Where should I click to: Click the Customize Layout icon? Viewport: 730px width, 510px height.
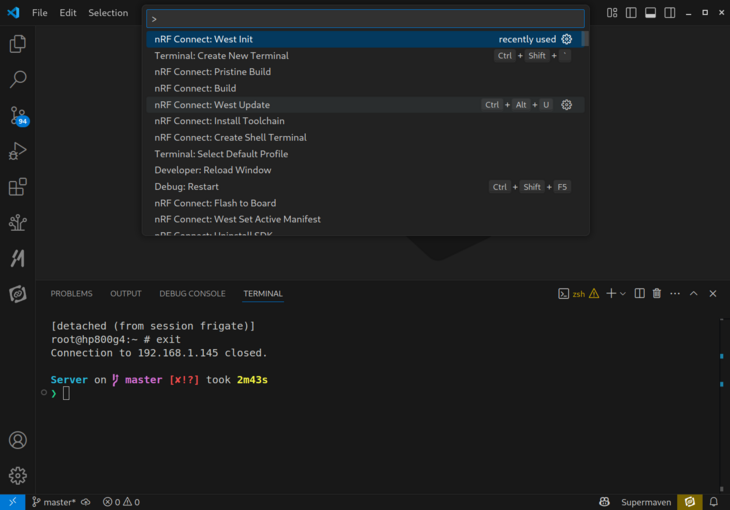[x=612, y=13]
